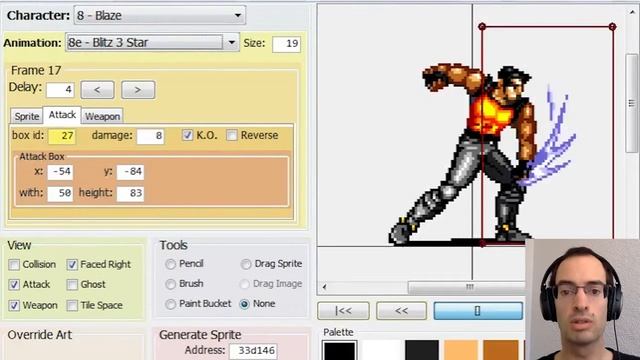Screen dimensions: 640x360
Task: Toggle the Faced Right checkbox
Action: pos(72,265)
